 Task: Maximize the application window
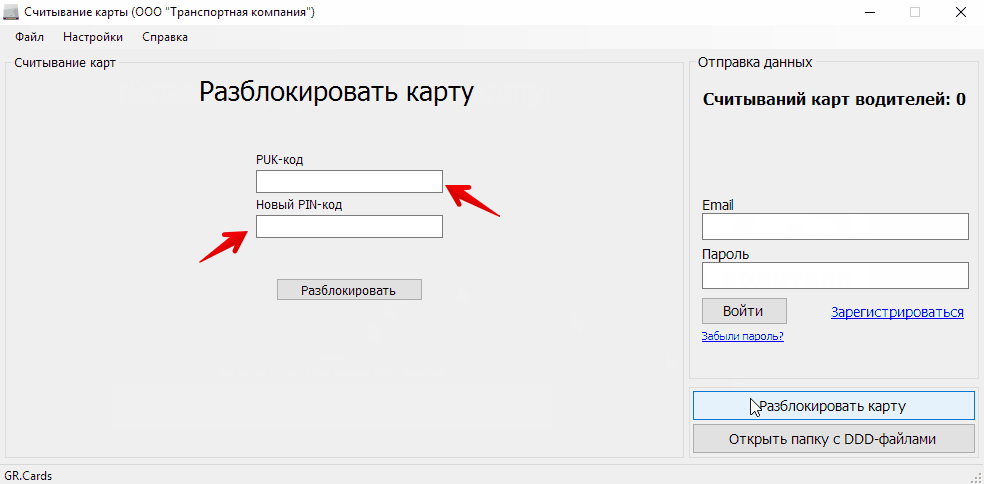pyautogui.click(x=914, y=12)
